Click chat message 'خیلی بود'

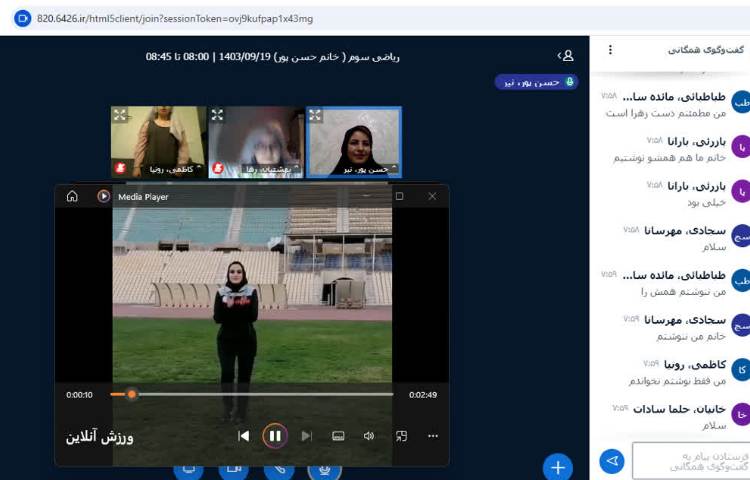point(707,203)
